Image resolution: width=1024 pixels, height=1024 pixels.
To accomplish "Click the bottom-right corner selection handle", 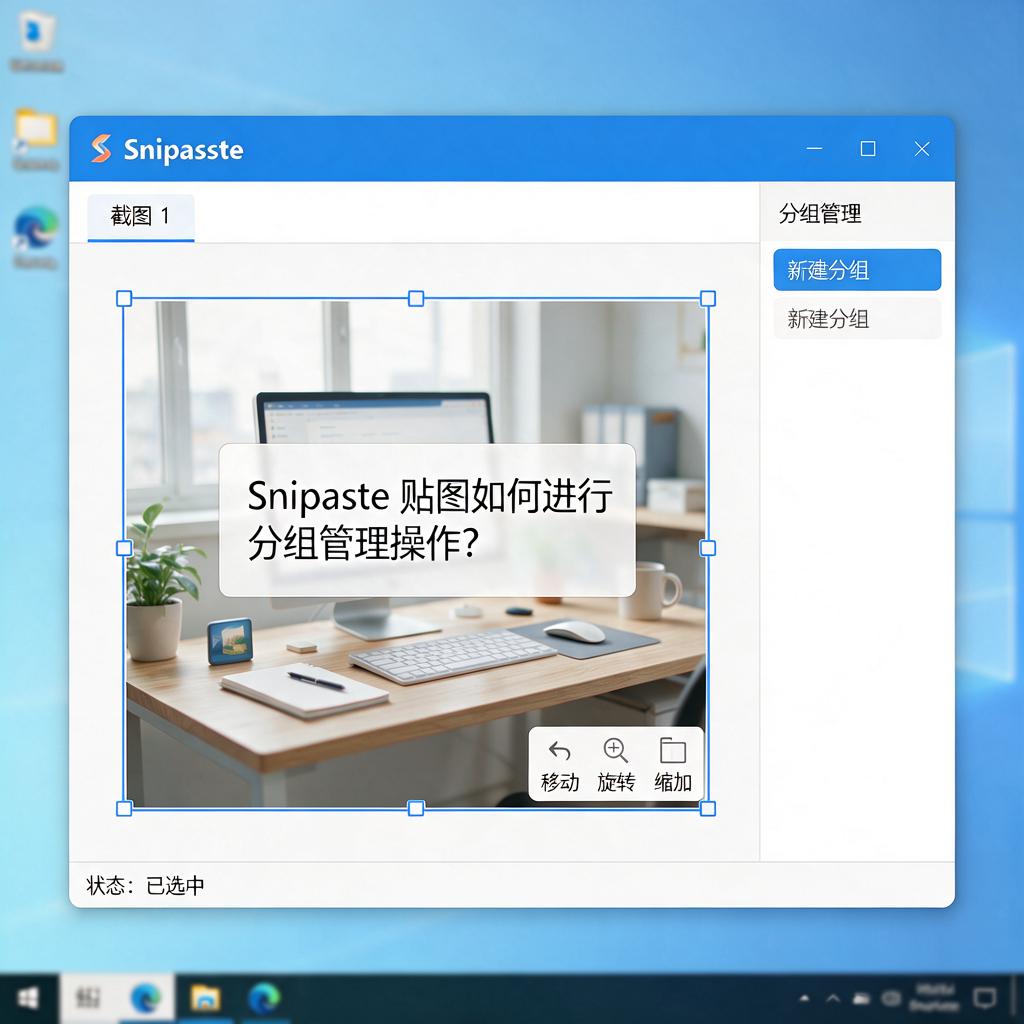I will coord(708,808).
